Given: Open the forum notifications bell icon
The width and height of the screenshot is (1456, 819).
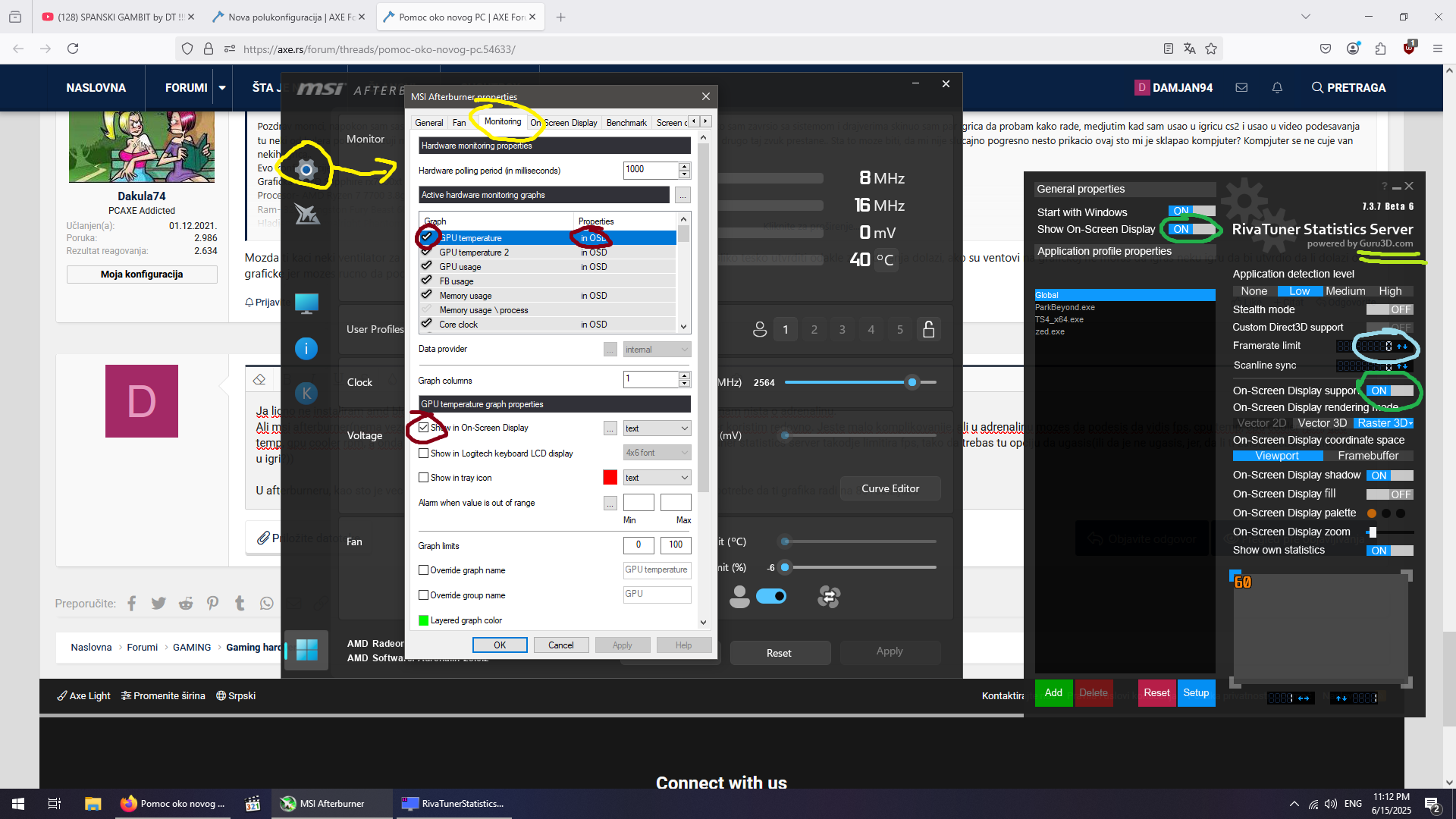Looking at the screenshot, I should click(x=1277, y=88).
